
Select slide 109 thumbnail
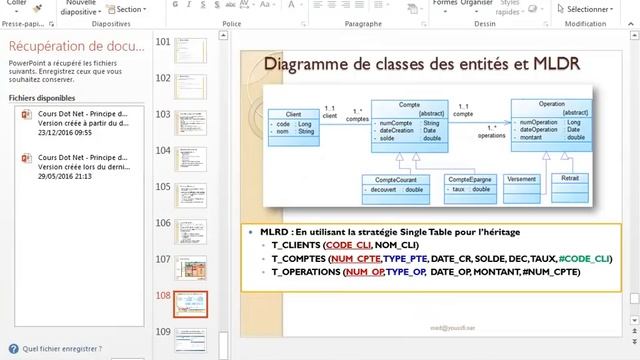[x=191, y=340]
